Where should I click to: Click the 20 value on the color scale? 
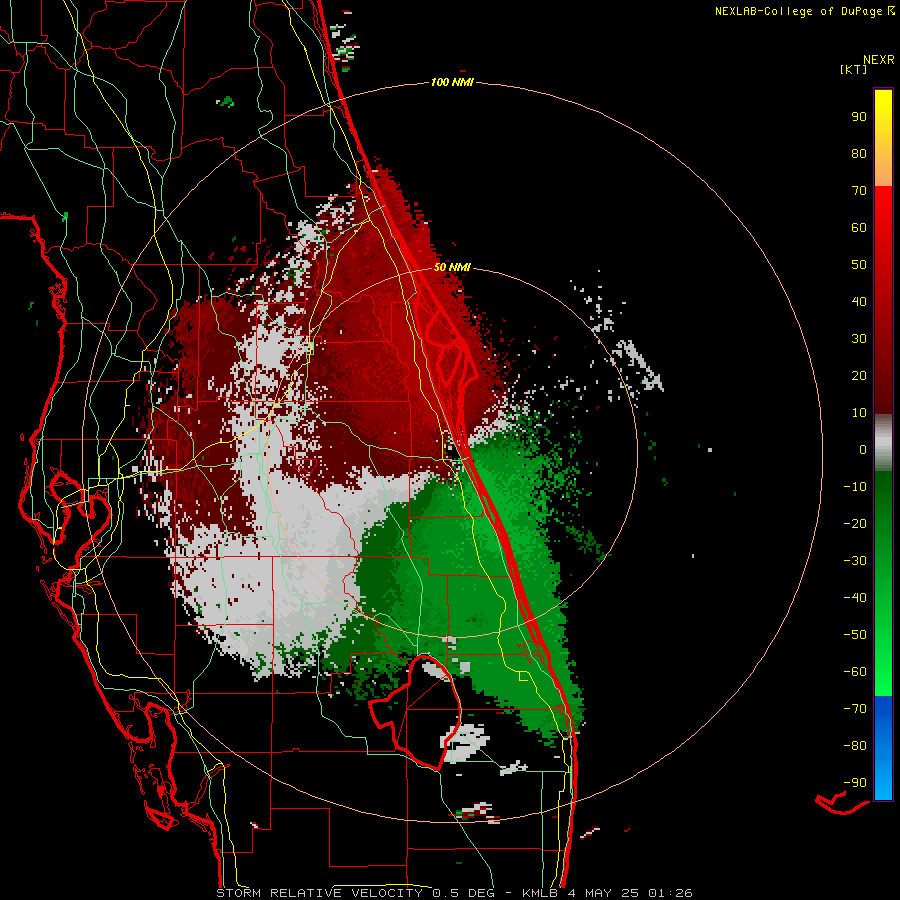(859, 375)
